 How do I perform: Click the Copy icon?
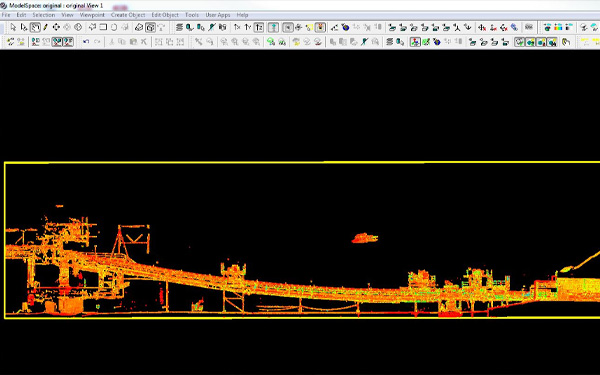[122, 42]
